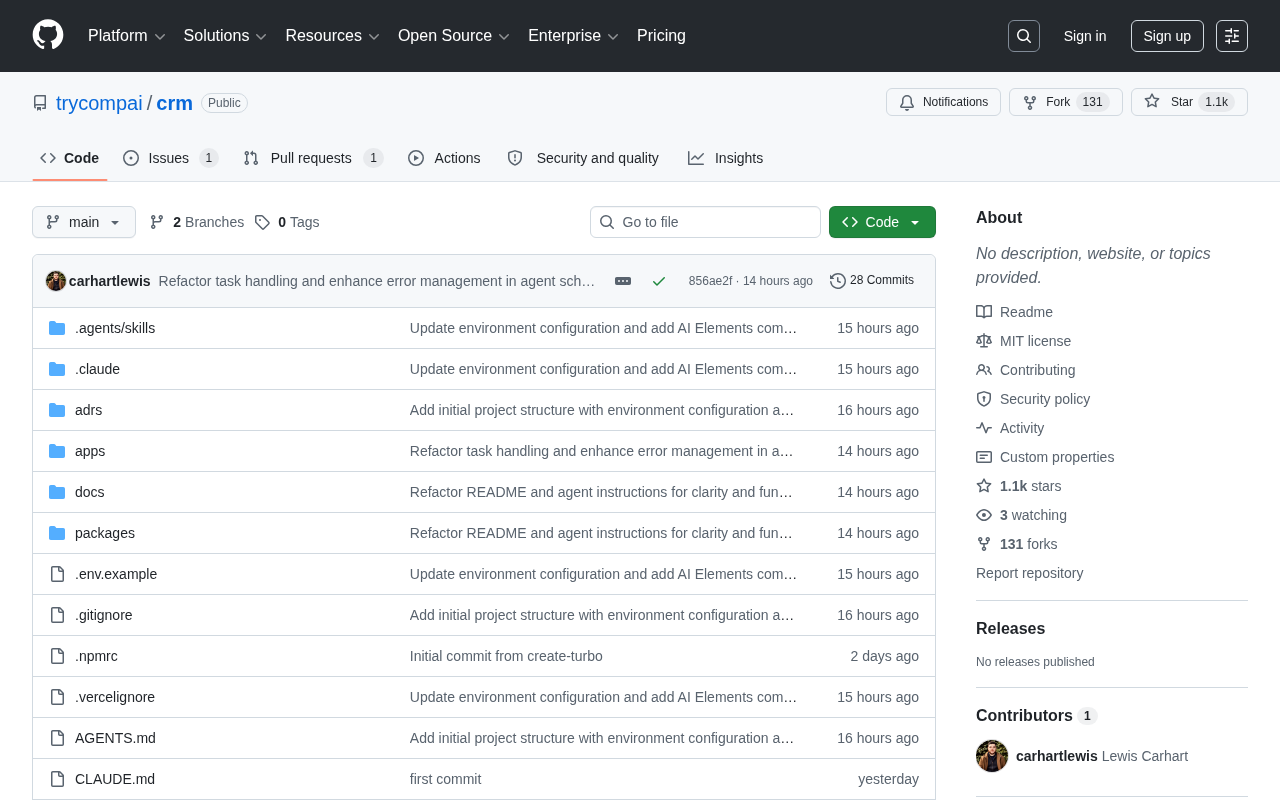This screenshot has width=1280, height=800.
Task: Go to the Actions tab
Action: (x=444, y=158)
